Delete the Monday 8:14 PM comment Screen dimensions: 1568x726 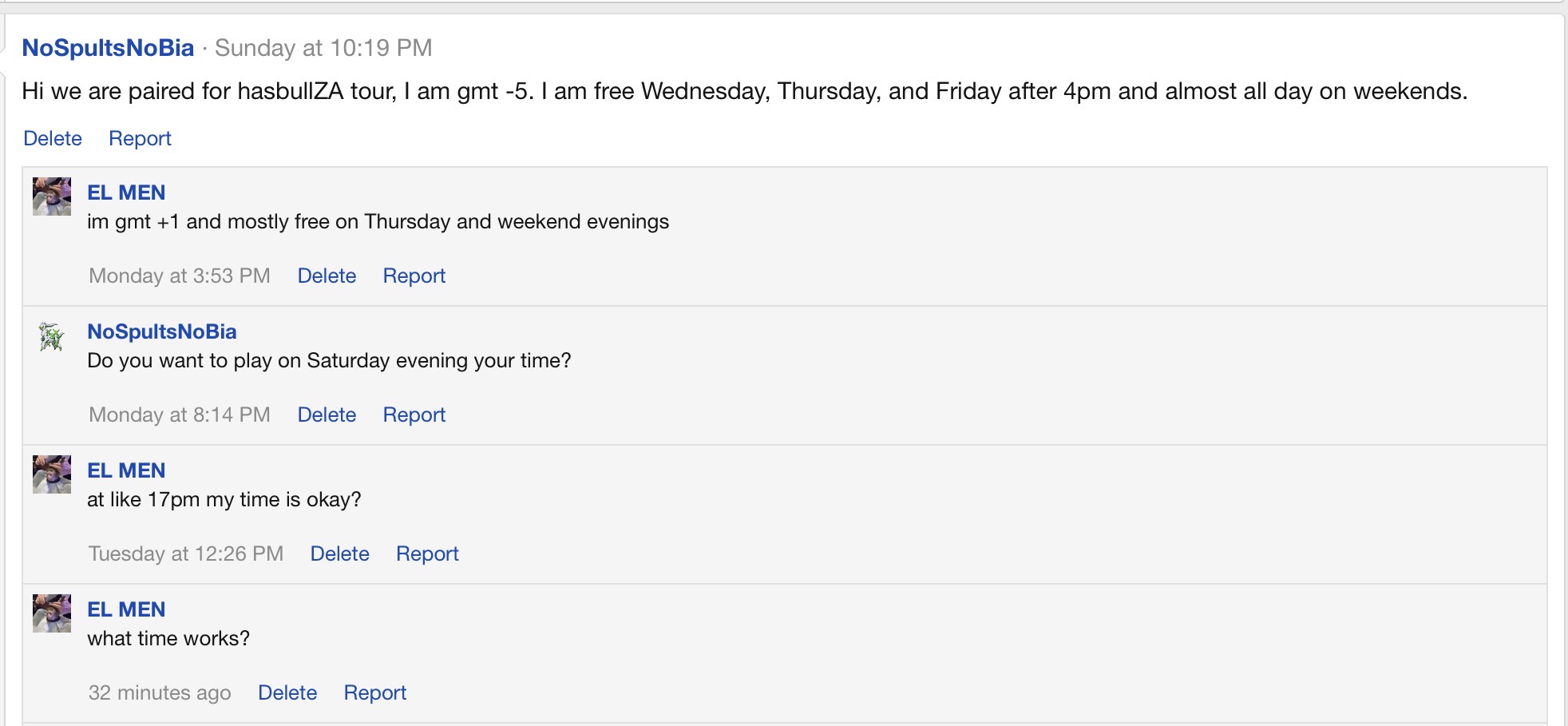pos(327,415)
